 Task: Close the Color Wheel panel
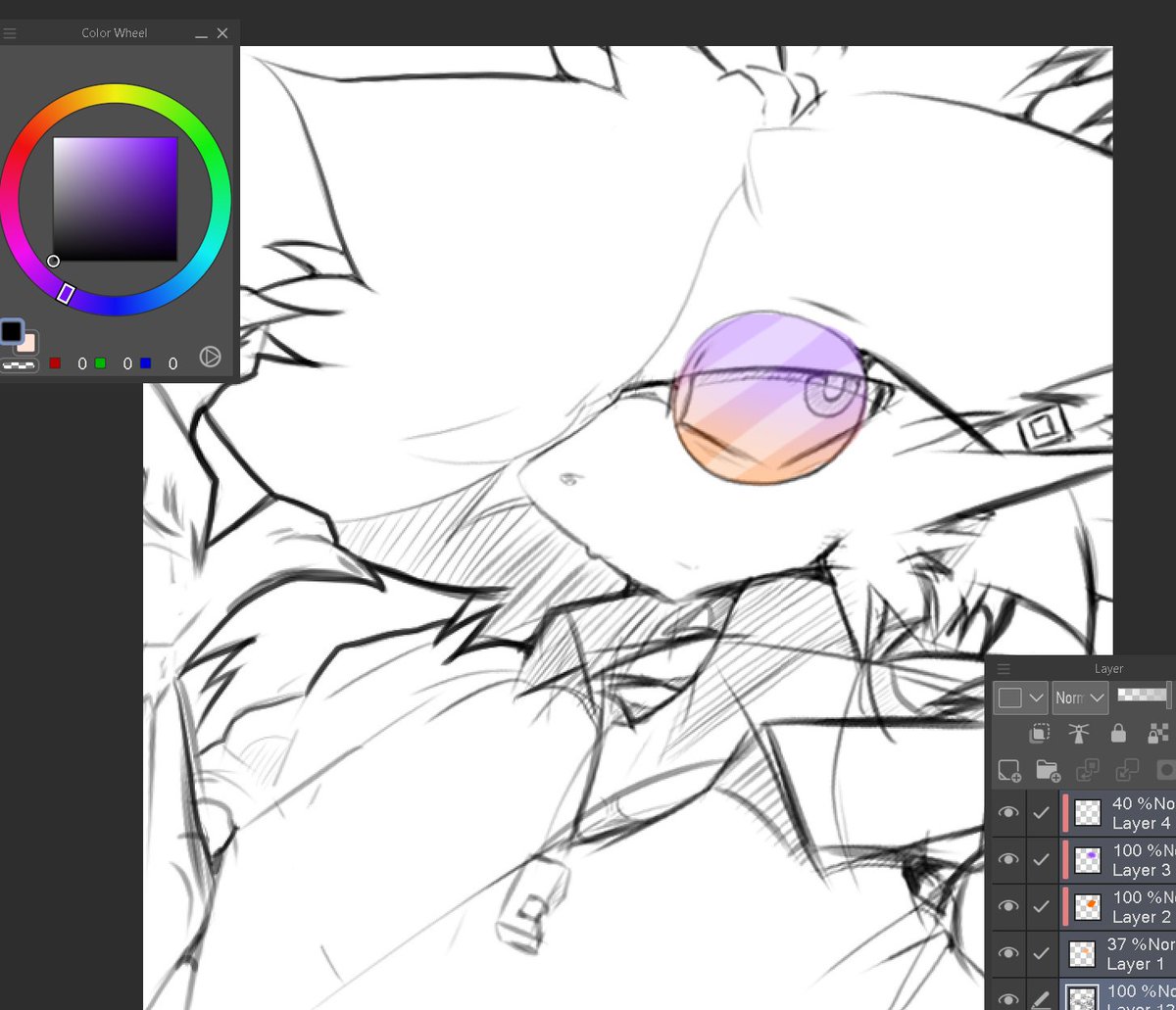click(x=222, y=33)
